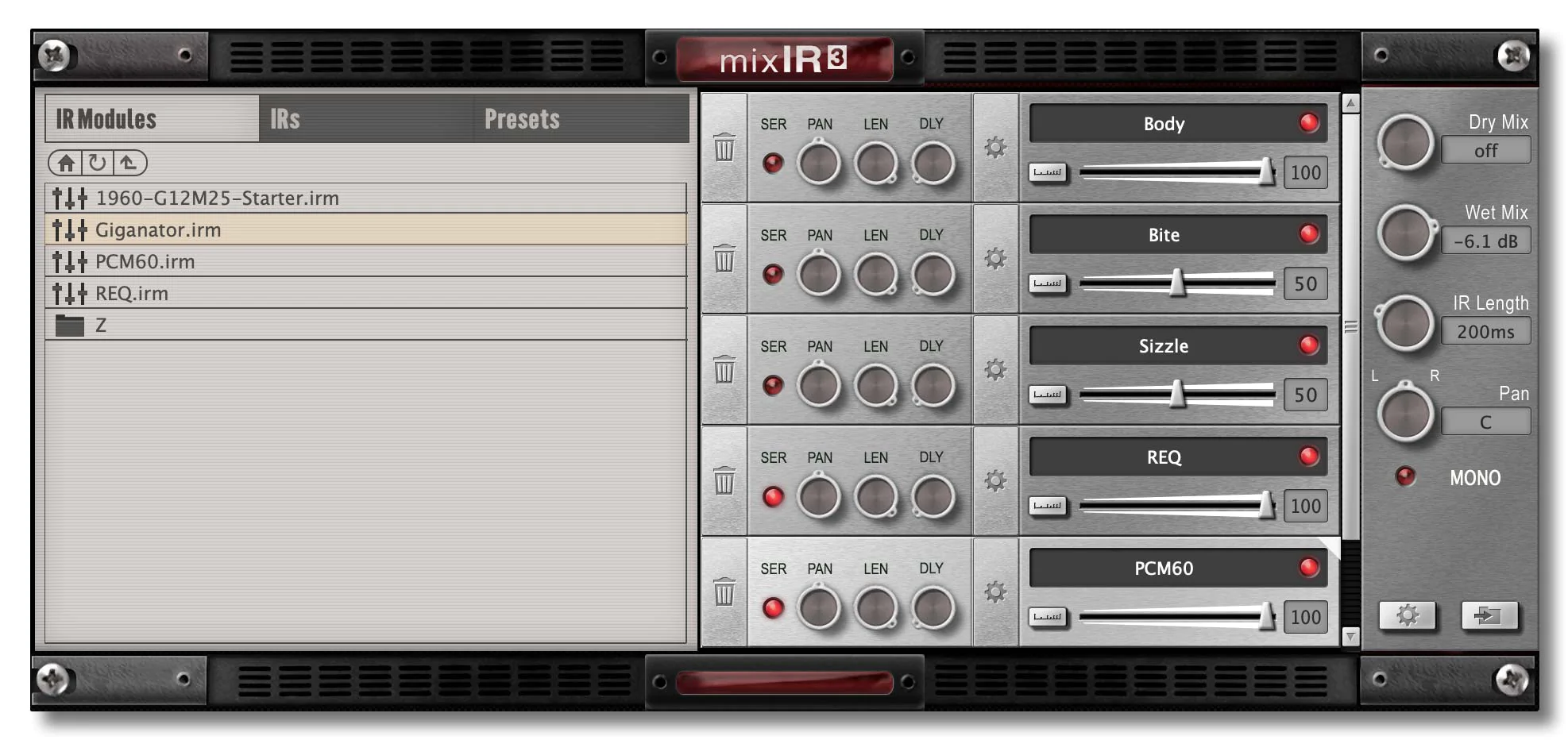The height and width of the screenshot is (740, 1568).
Task: Open the Z folder
Action: click(x=366, y=325)
